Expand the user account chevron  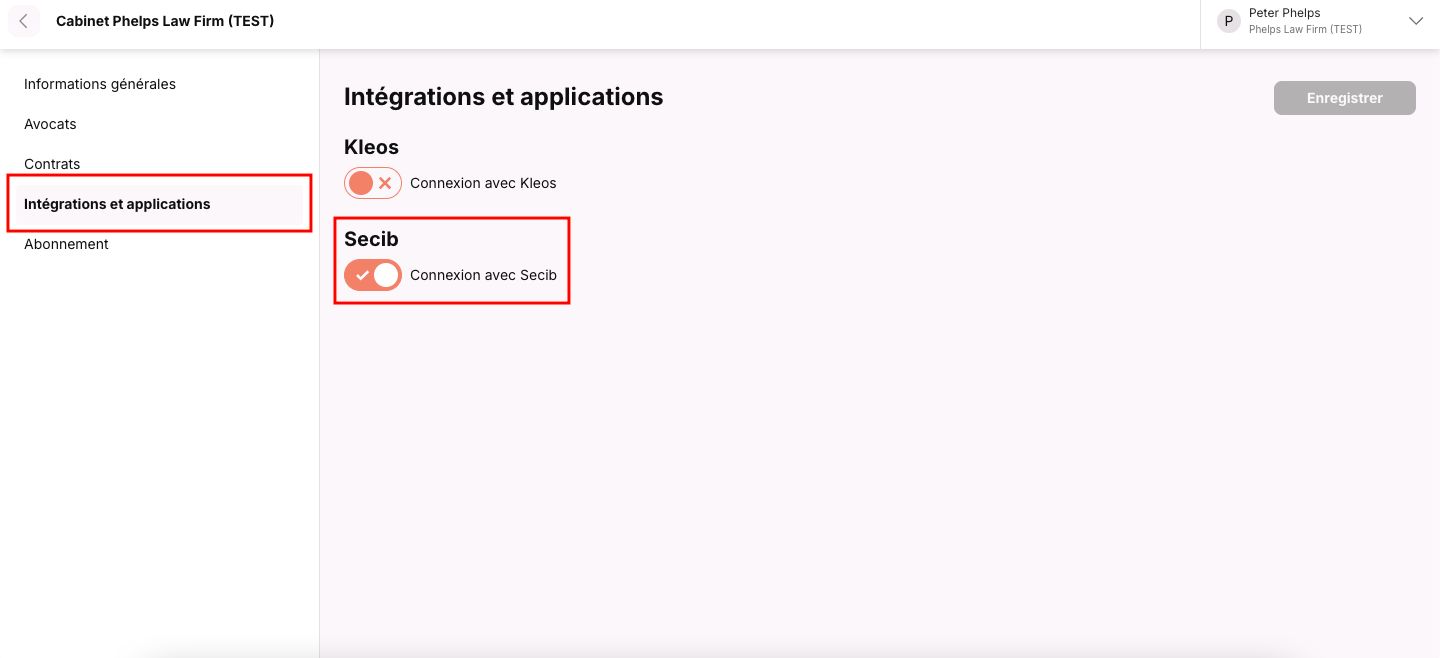pos(1415,21)
